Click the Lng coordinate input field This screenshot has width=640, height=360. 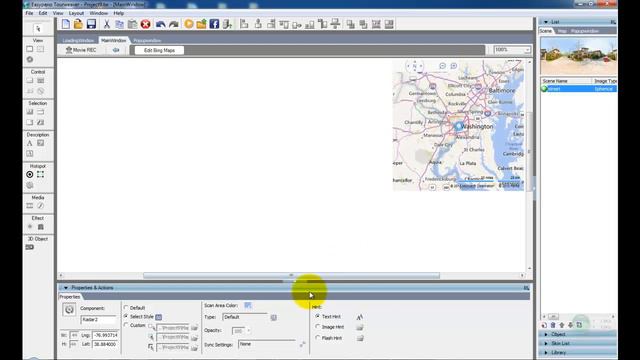[x=105, y=335]
